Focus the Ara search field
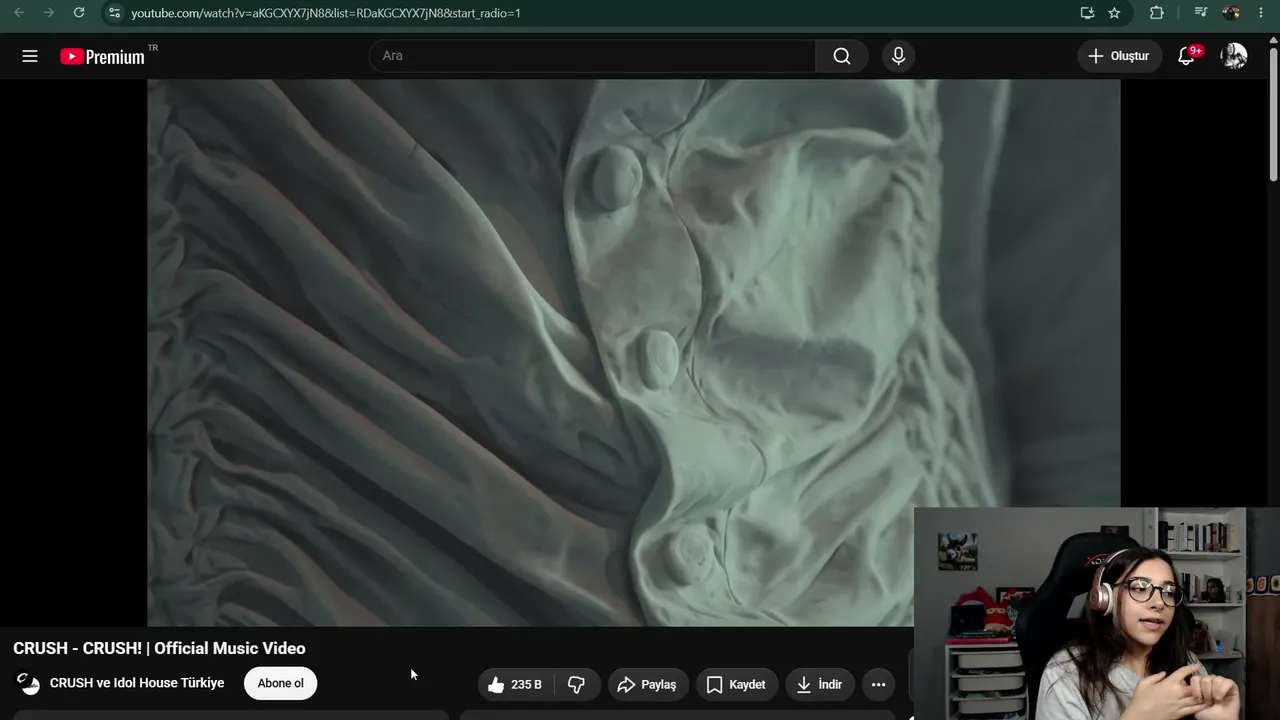The height and width of the screenshot is (720, 1280). click(592, 56)
